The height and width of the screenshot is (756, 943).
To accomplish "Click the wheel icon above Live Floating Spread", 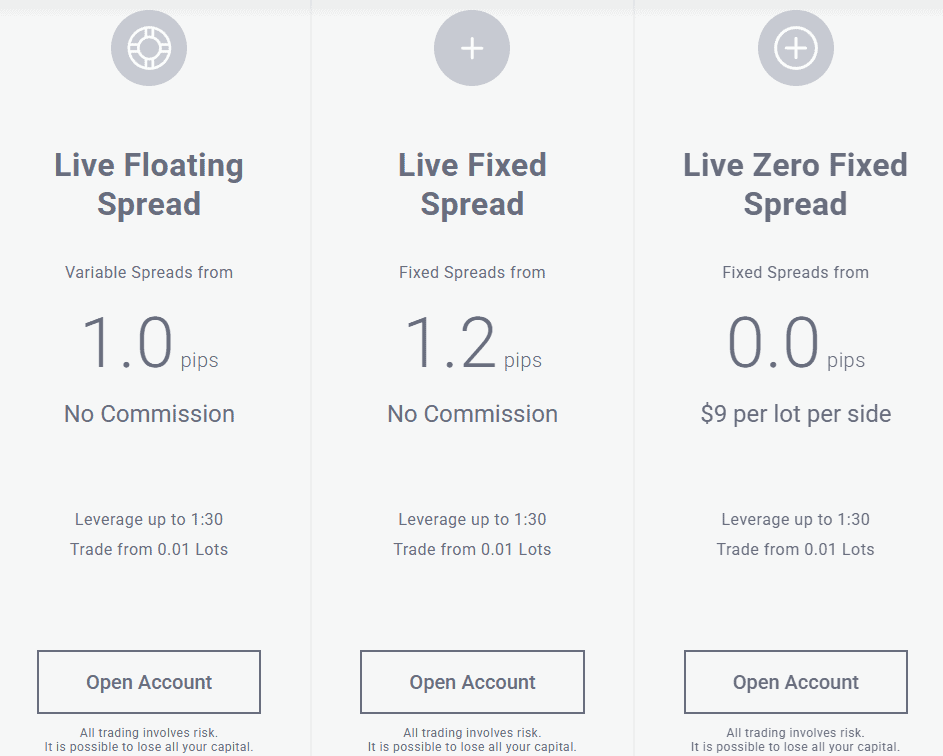I will [x=148, y=47].
